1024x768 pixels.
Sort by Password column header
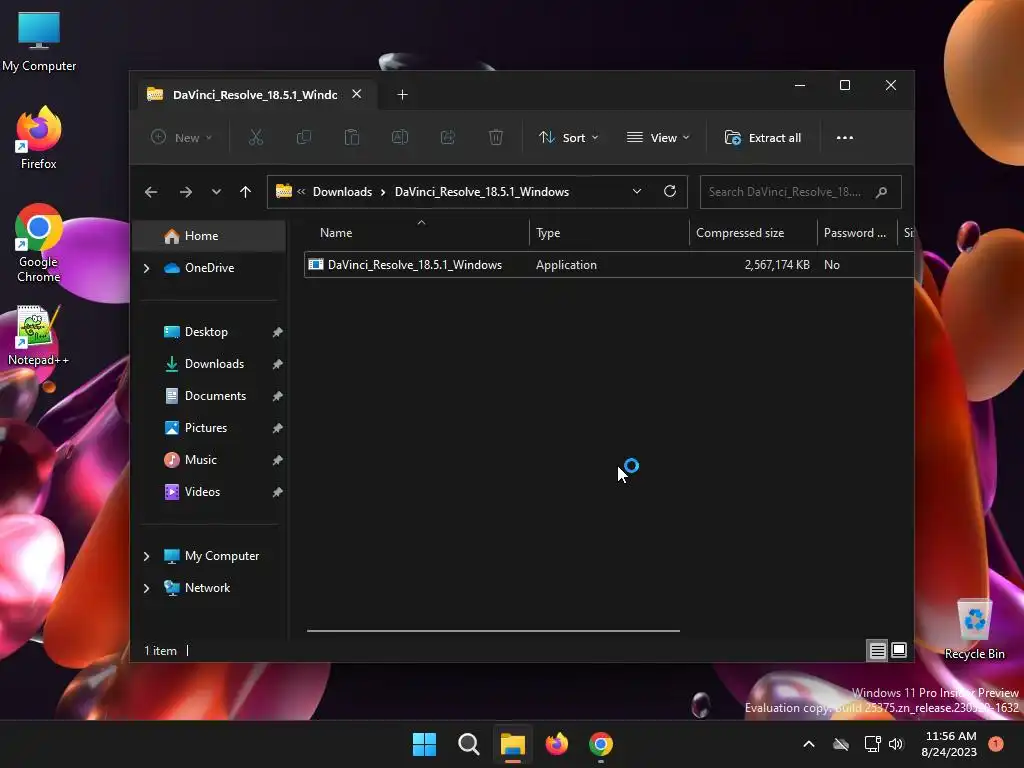tap(857, 233)
